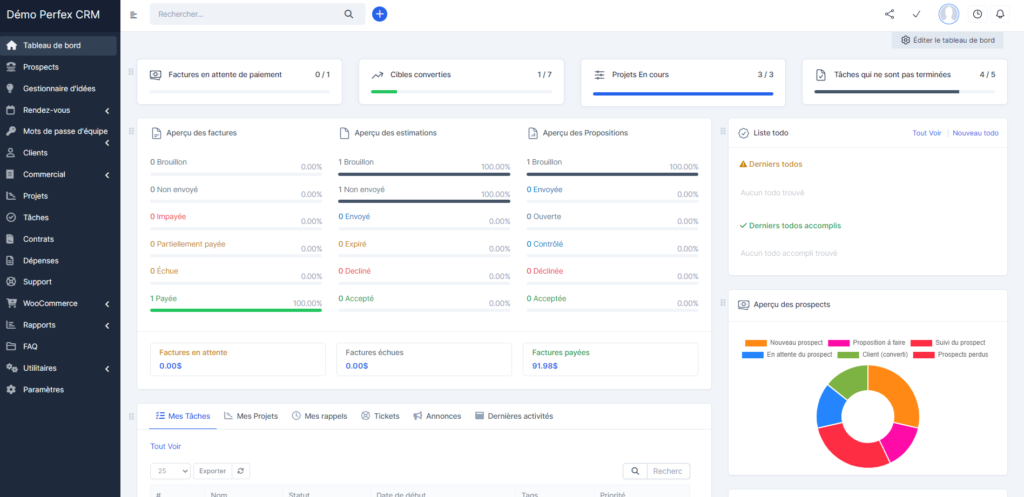
Task: Click the Aperçu des factures file icon
Action: point(156,133)
